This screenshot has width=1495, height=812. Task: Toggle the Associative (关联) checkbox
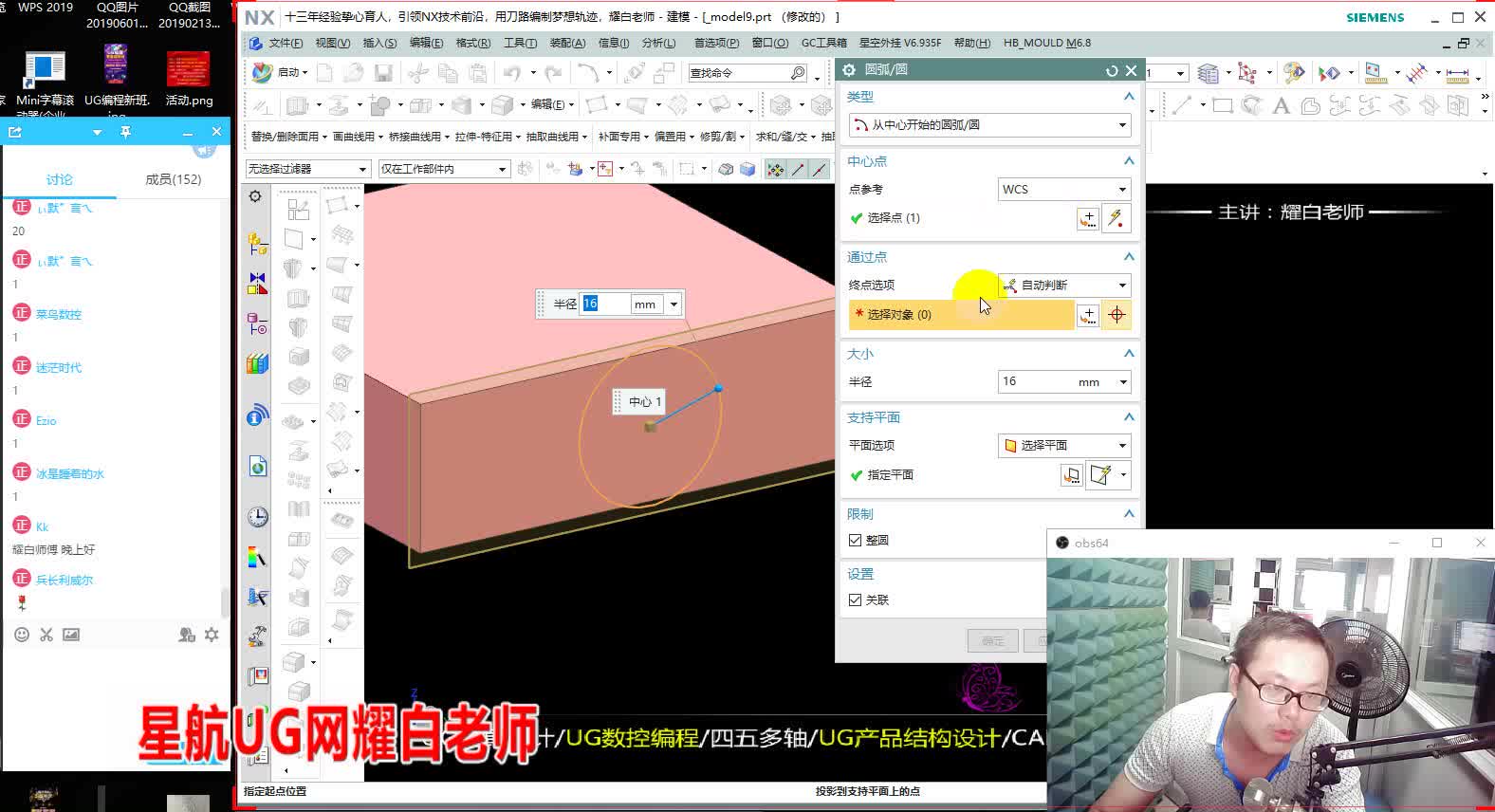[855, 600]
